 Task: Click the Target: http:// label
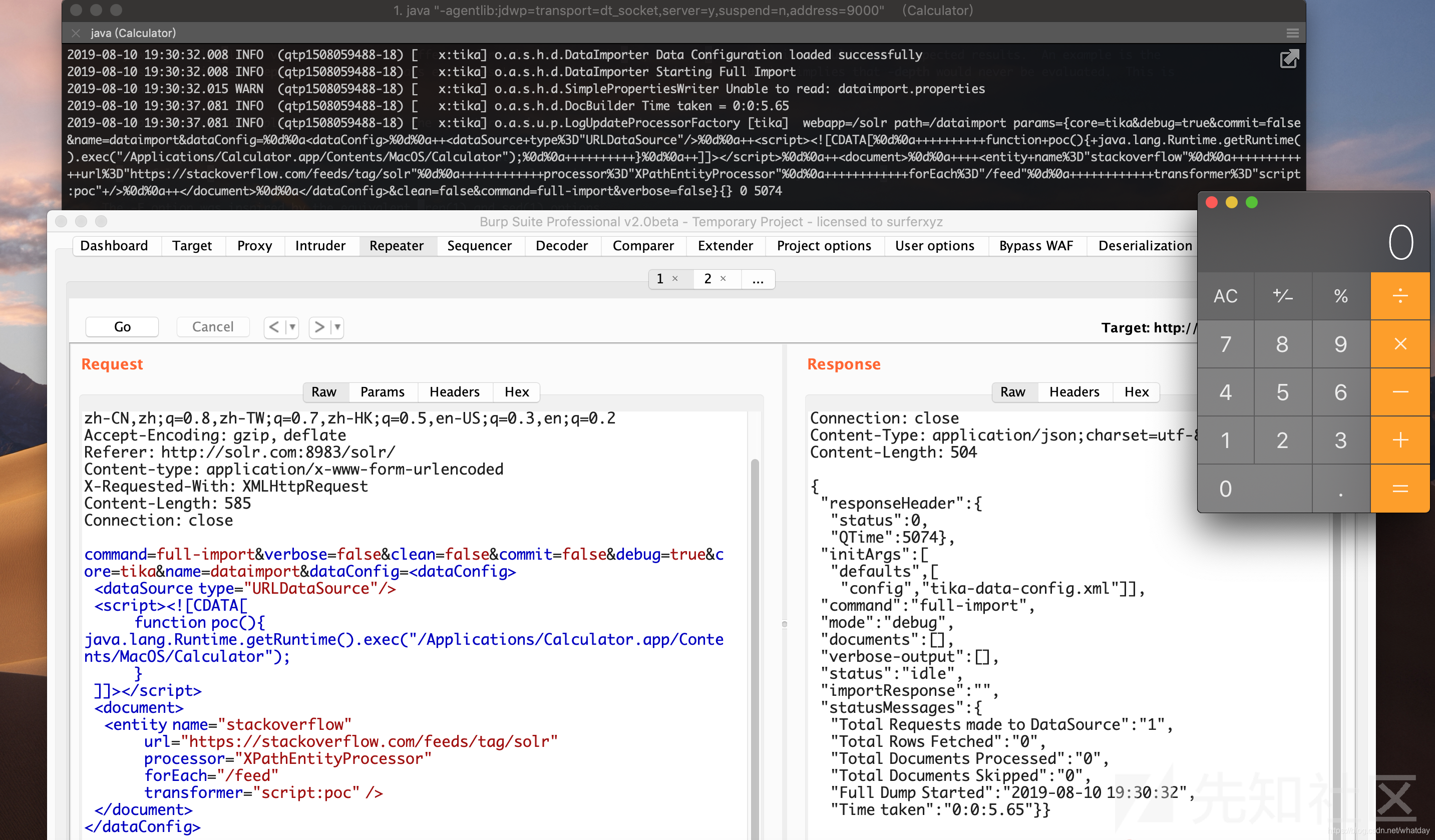click(x=1149, y=328)
